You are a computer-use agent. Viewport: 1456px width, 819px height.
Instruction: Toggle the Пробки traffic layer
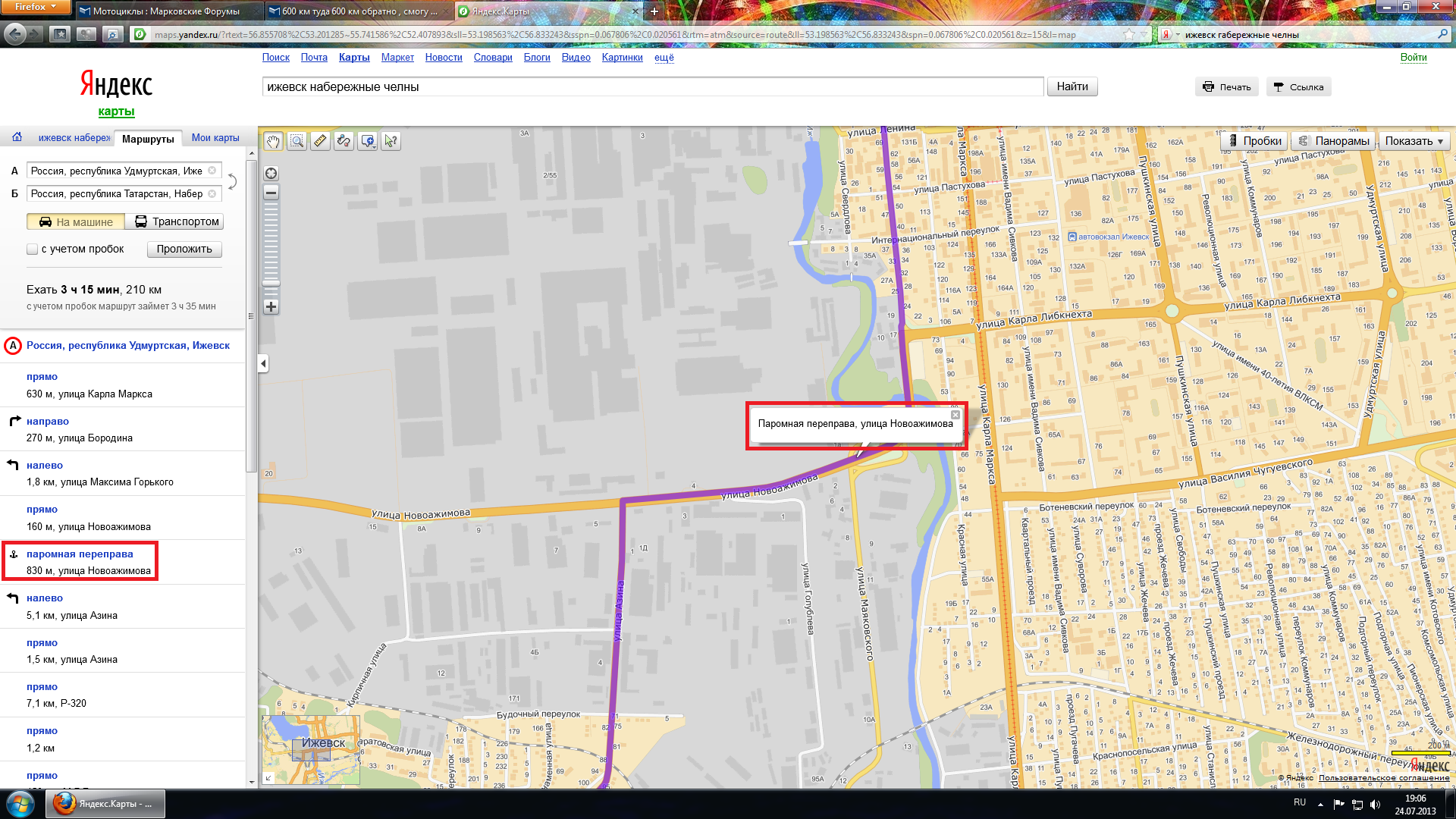[x=1254, y=141]
